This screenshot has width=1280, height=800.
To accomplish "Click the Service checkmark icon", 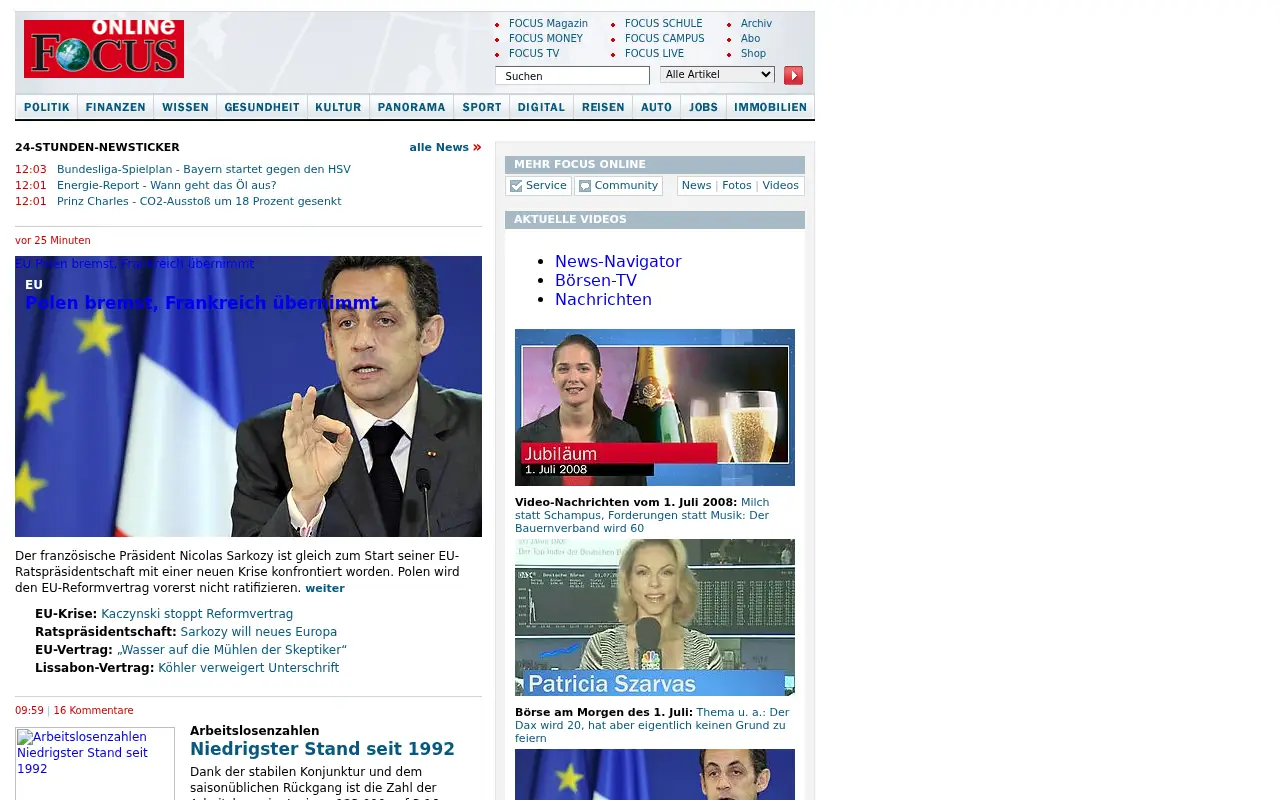I will pos(516,186).
